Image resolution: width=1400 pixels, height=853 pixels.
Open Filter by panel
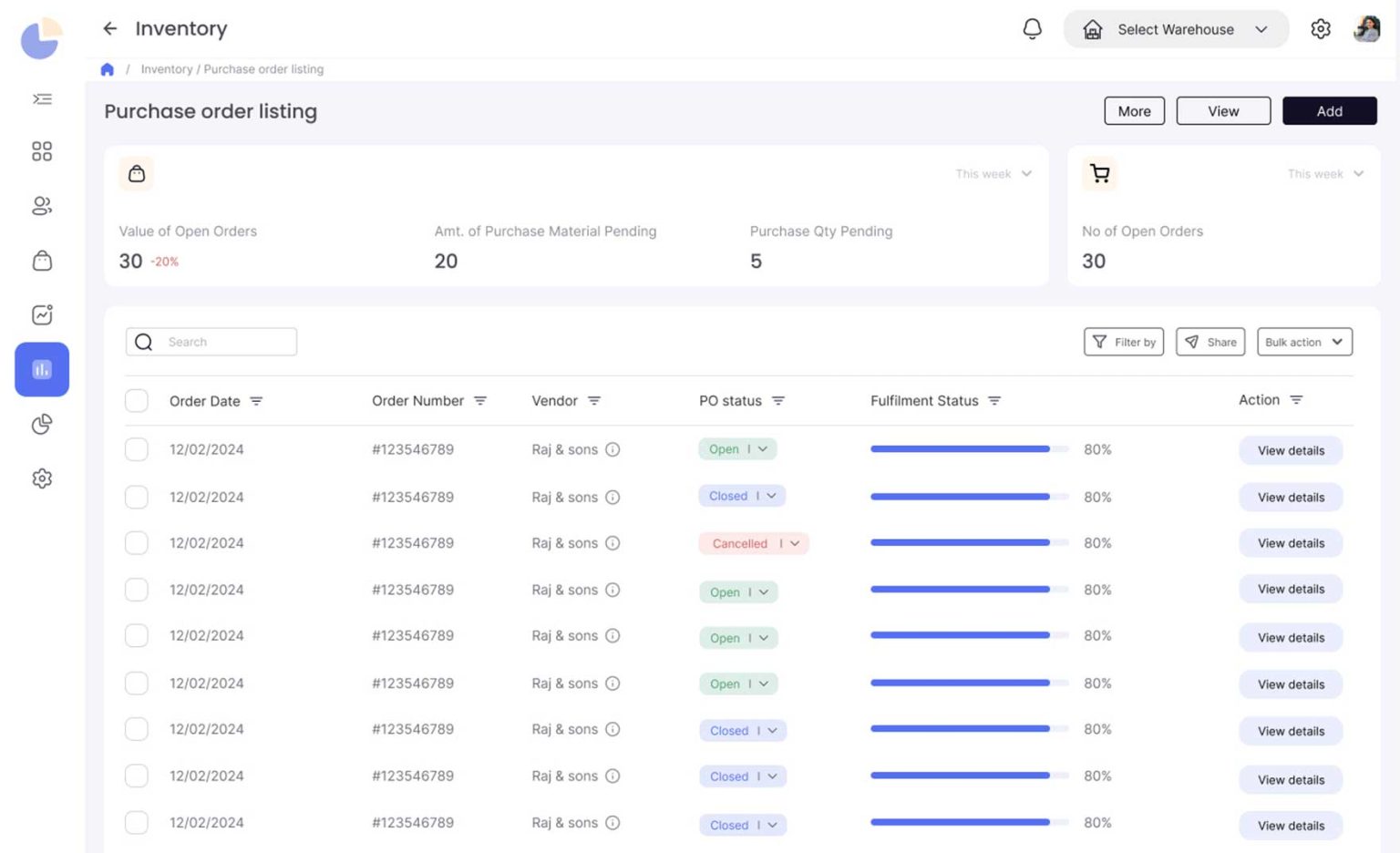click(1124, 342)
